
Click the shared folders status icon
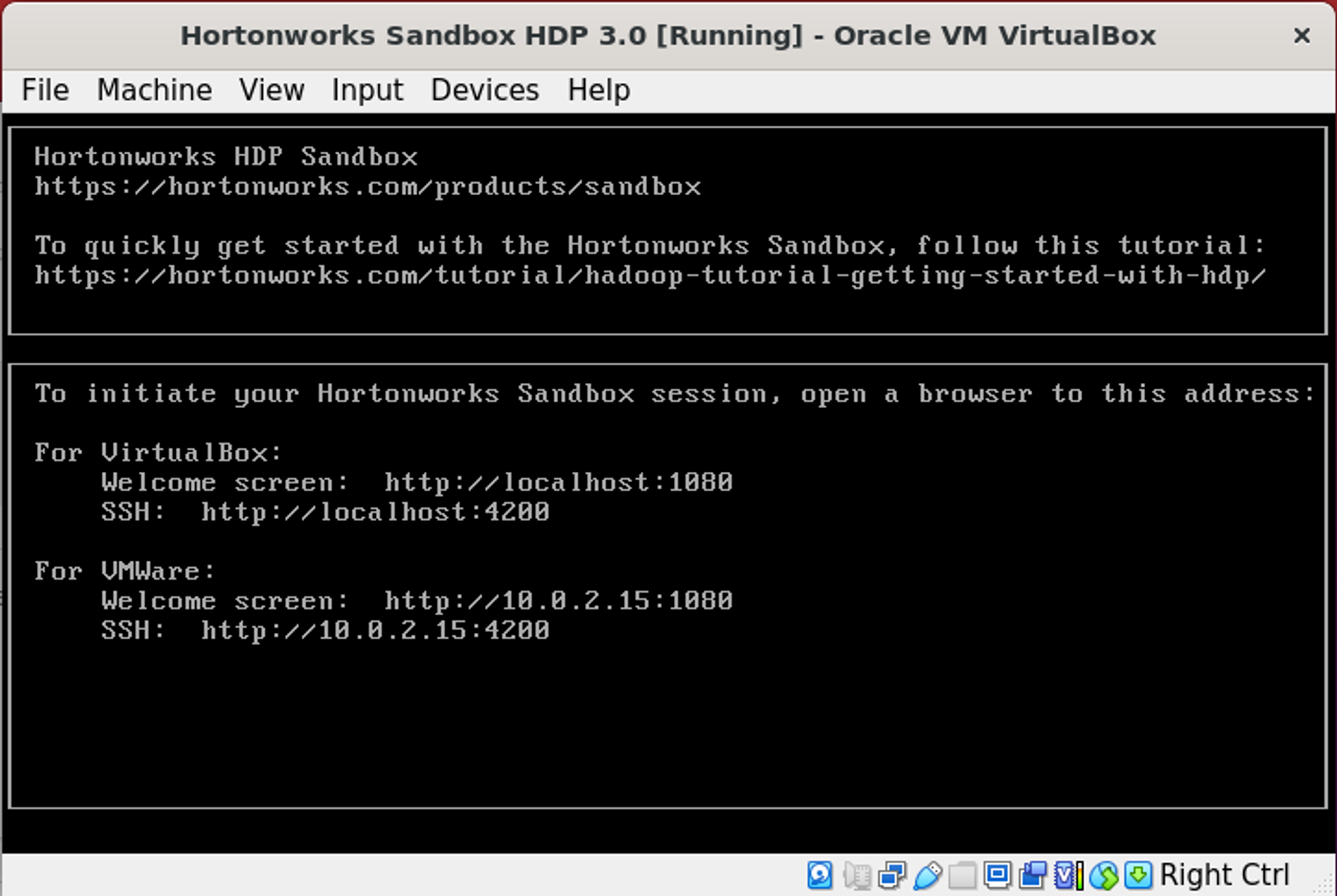pyautogui.click(x=963, y=875)
